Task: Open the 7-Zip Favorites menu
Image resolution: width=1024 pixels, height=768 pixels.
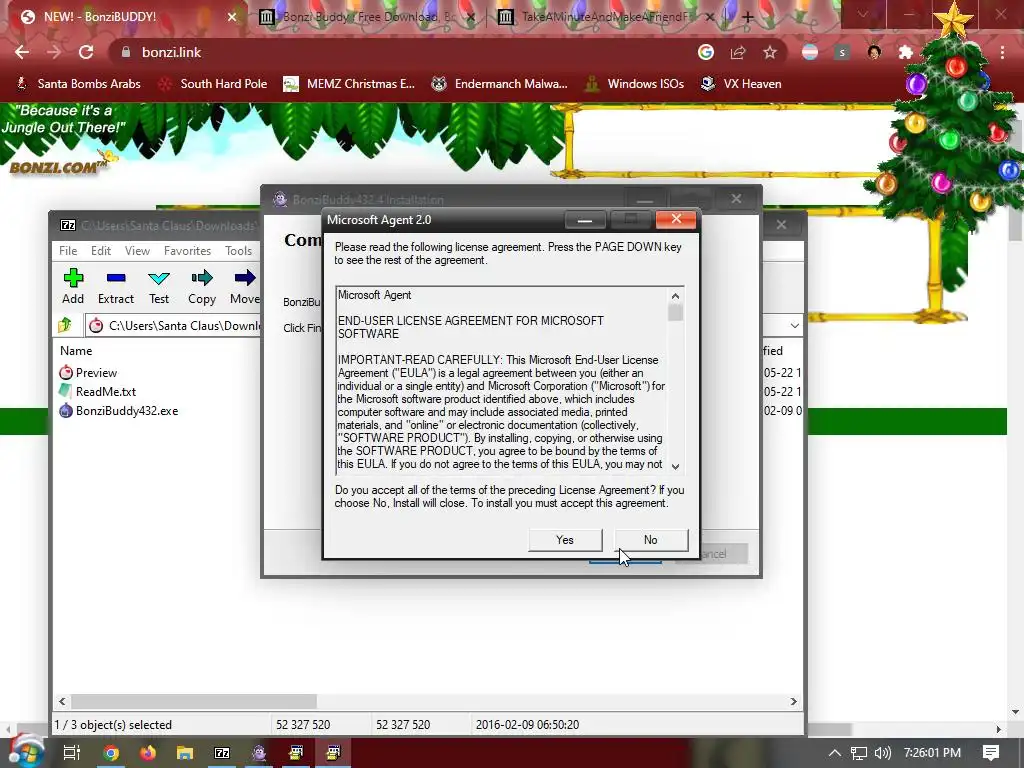Action: (187, 251)
